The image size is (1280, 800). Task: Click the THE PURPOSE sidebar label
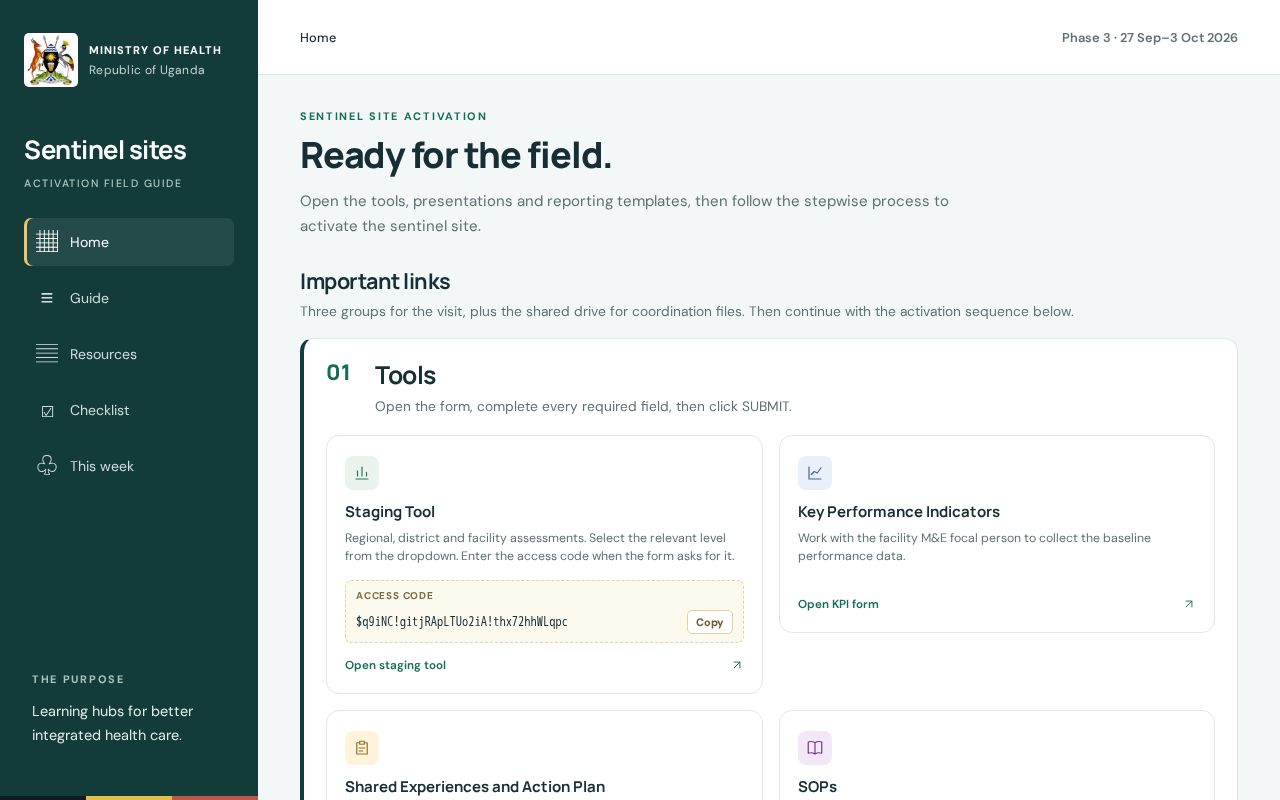(78, 680)
